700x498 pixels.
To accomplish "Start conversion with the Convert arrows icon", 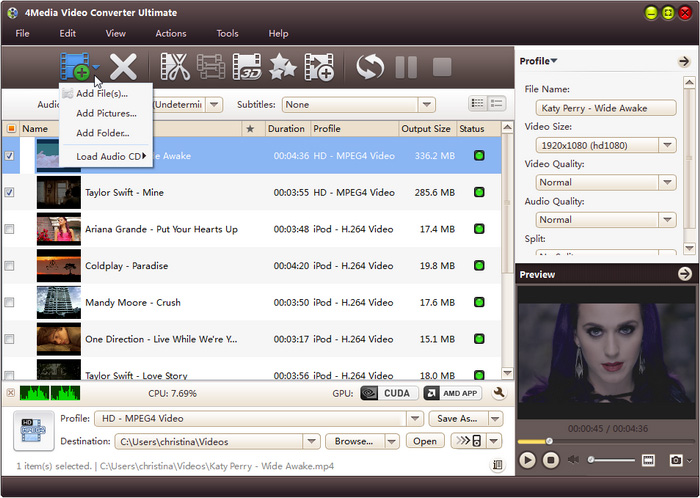I will 370,67.
